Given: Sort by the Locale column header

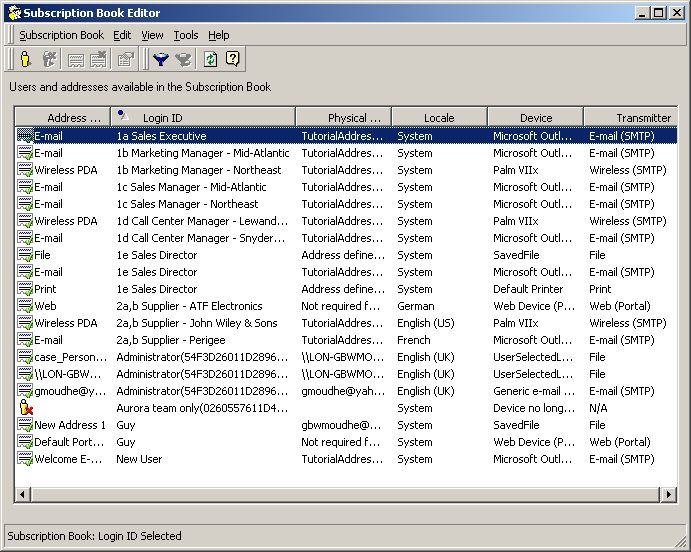Looking at the screenshot, I should click(438, 118).
